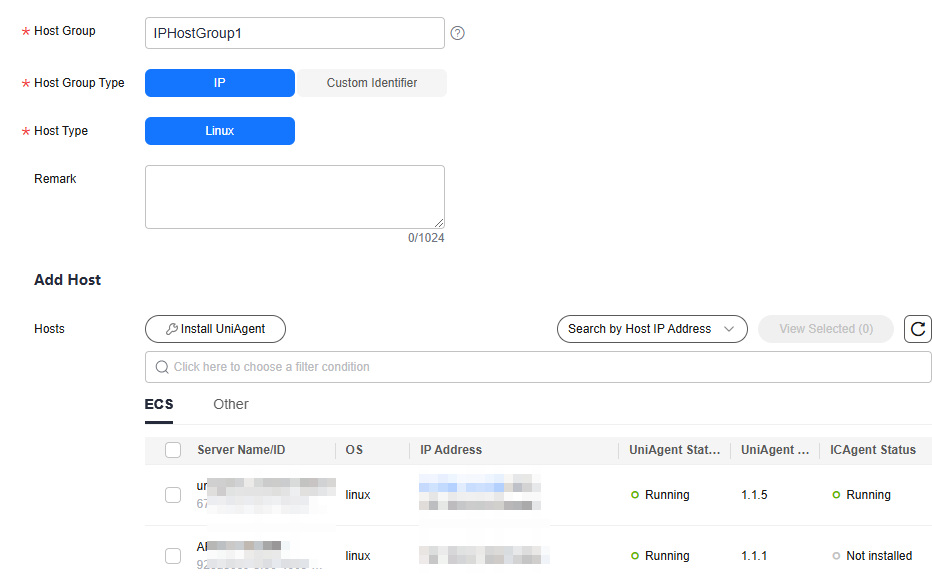932x576 pixels.
Task: Switch to the Other tab
Action: click(231, 404)
